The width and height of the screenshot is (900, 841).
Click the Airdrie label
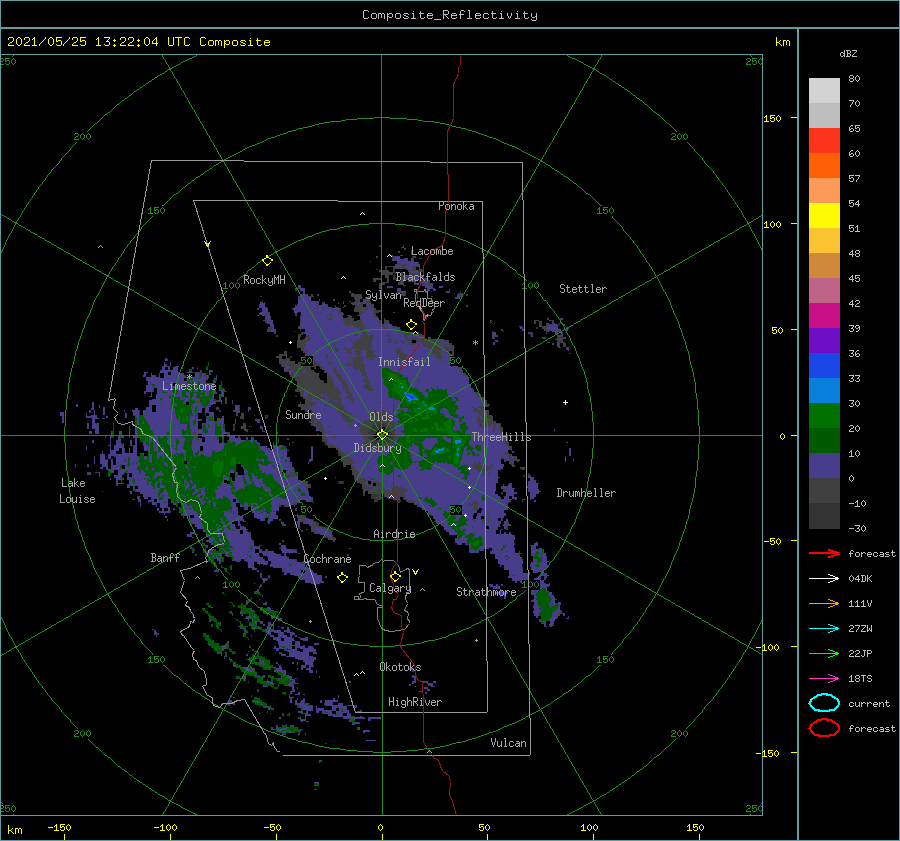point(394,534)
